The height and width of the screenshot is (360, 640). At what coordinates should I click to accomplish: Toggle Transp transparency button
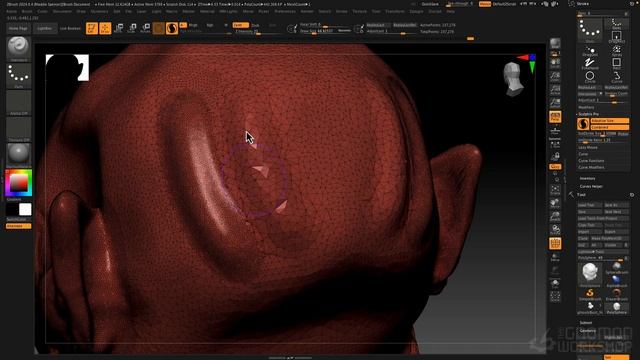point(555,257)
